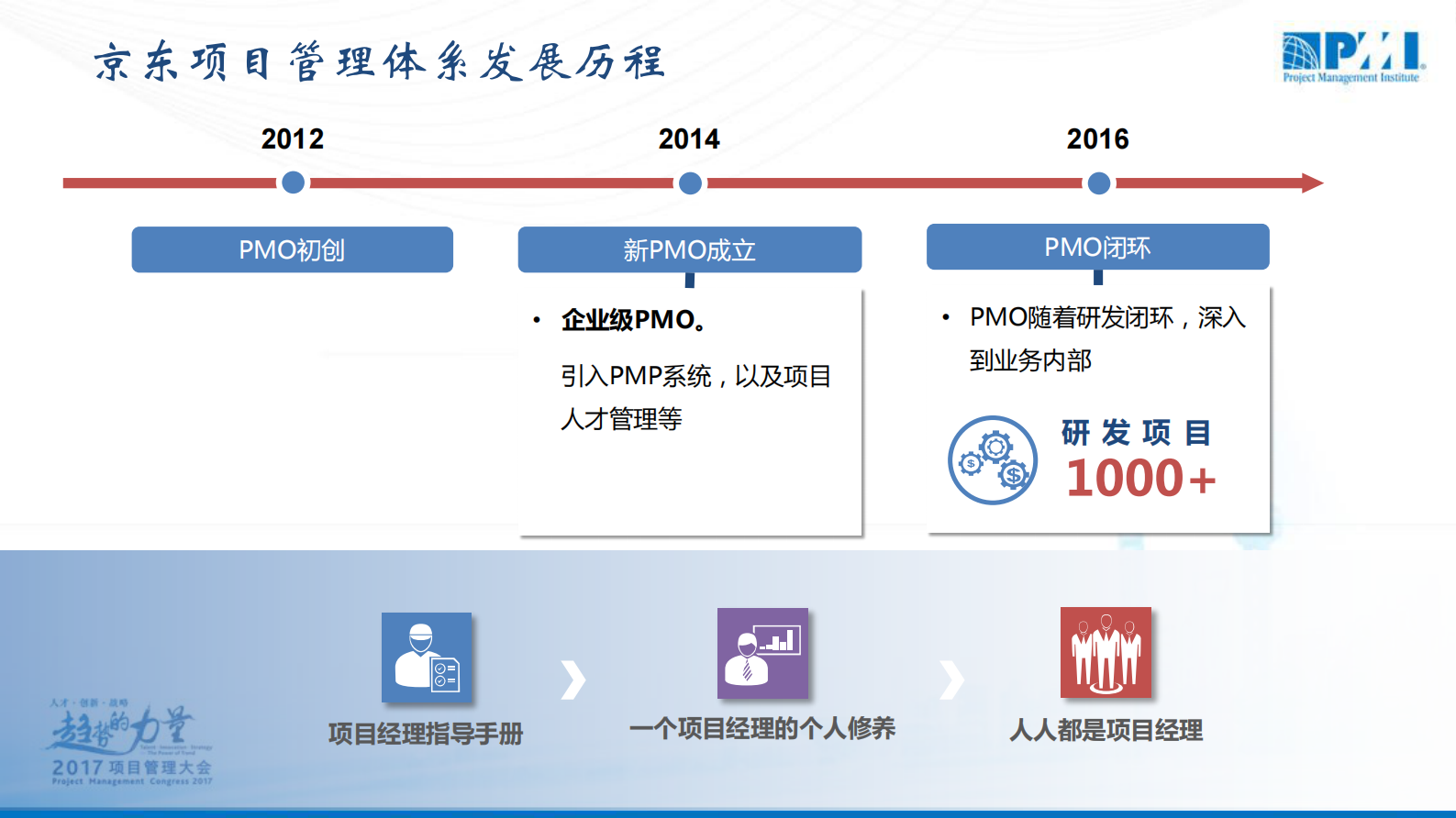The height and width of the screenshot is (818, 1456).
Task: Click the caption 项目经理指导手册
Action: click(426, 734)
